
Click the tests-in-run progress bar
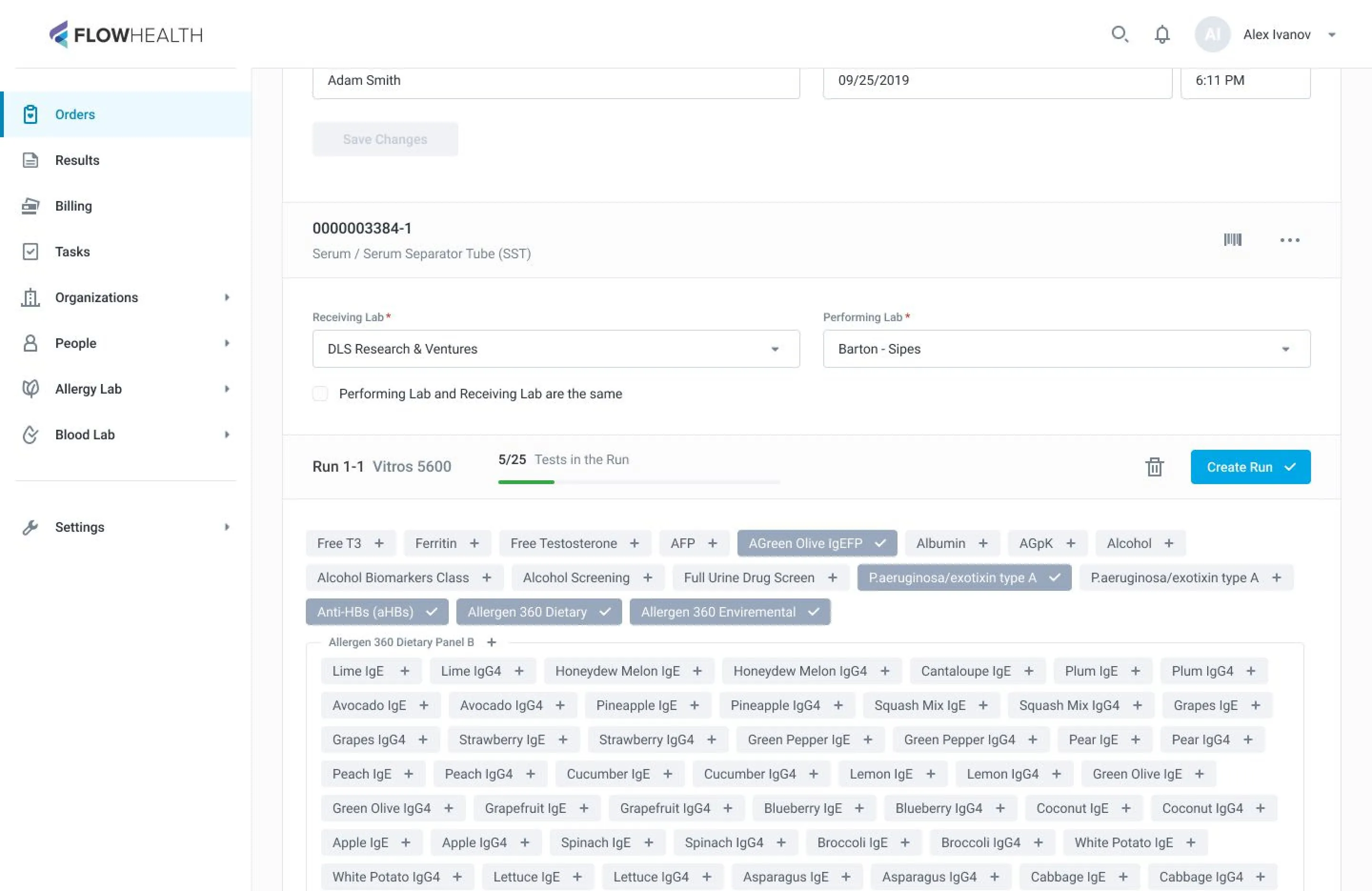coord(639,482)
